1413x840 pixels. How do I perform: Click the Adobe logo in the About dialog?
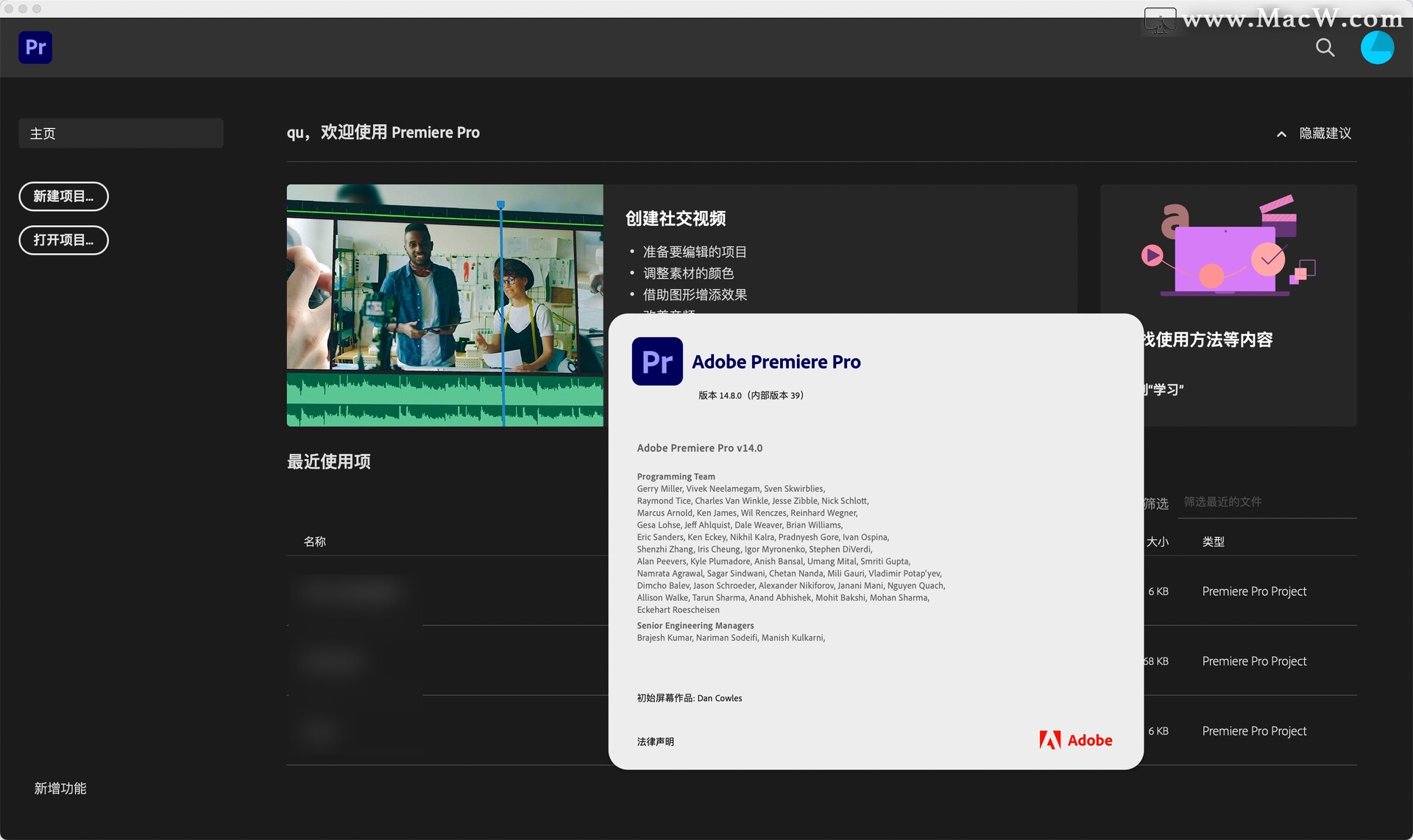pos(1076,740)
